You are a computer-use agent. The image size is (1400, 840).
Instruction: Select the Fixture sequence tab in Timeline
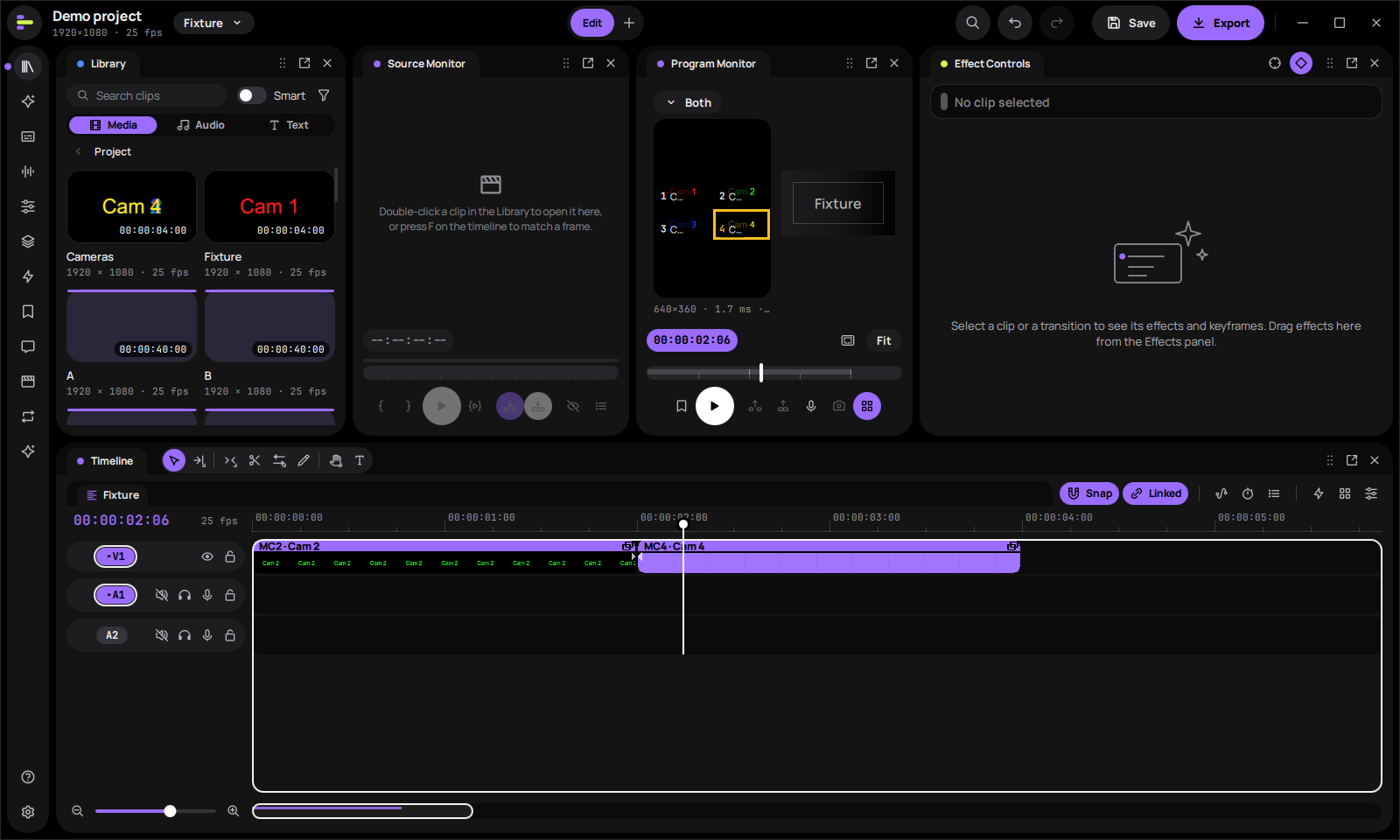(x=113, y=495)
